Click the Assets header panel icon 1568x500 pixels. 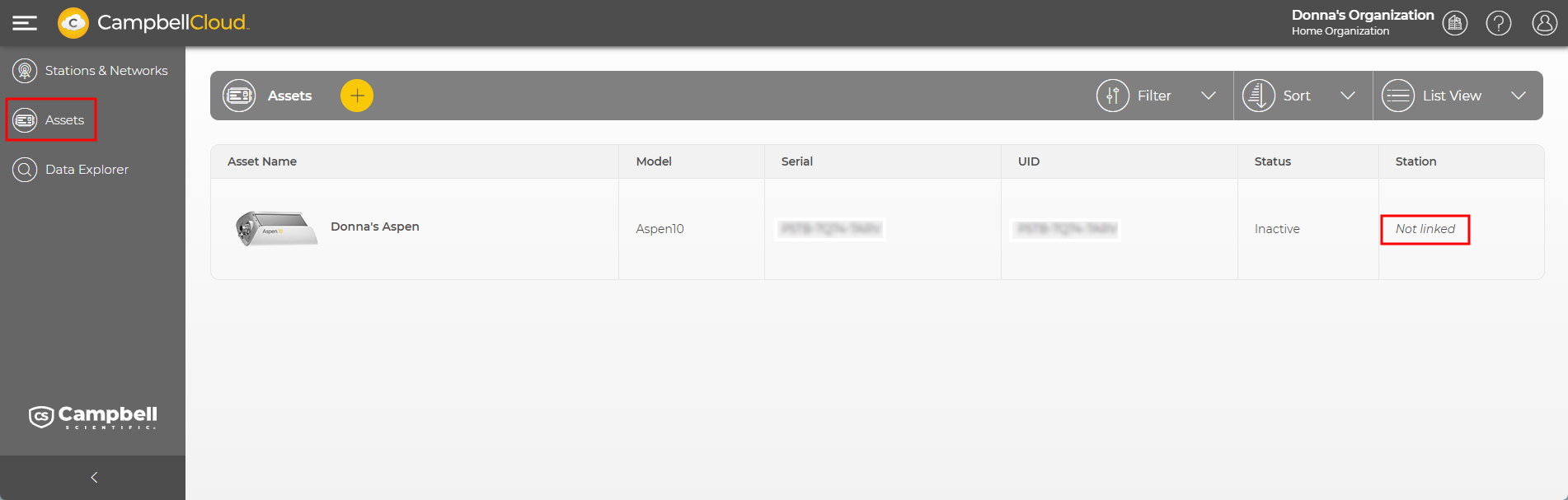(x=239, y=96)
